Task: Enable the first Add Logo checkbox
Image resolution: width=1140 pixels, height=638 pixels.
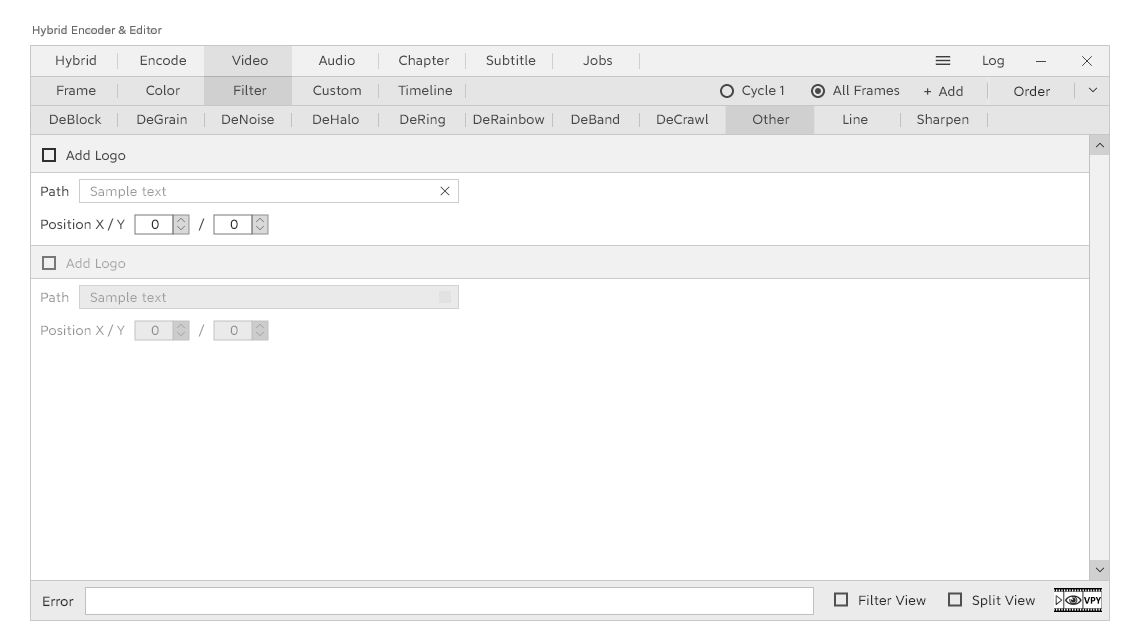Action: tap(49, 156)
